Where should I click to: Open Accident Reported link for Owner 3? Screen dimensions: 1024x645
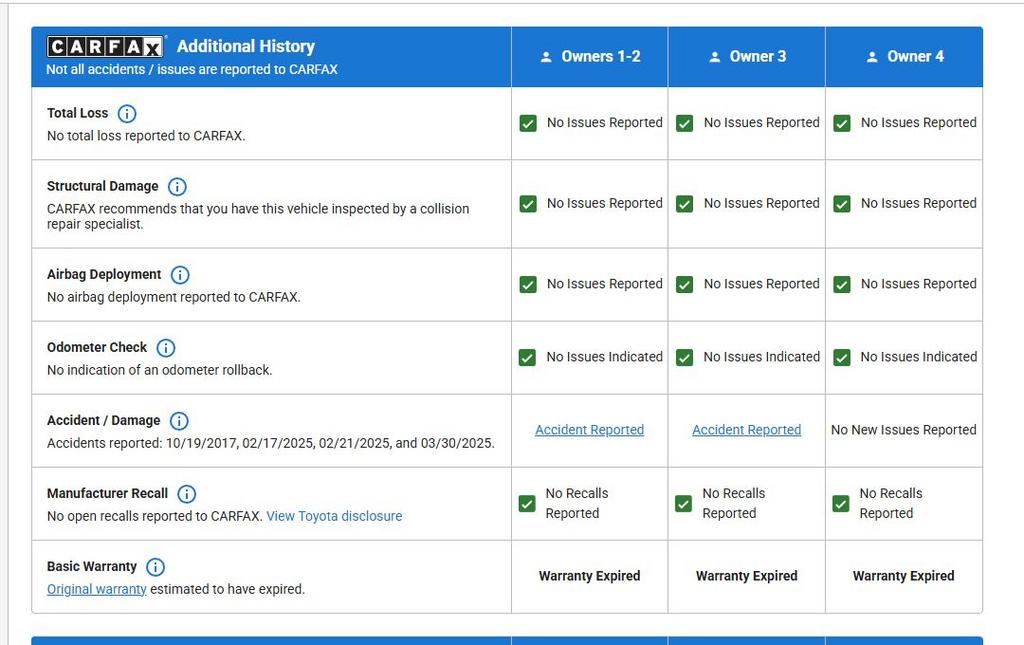point(746,430)
